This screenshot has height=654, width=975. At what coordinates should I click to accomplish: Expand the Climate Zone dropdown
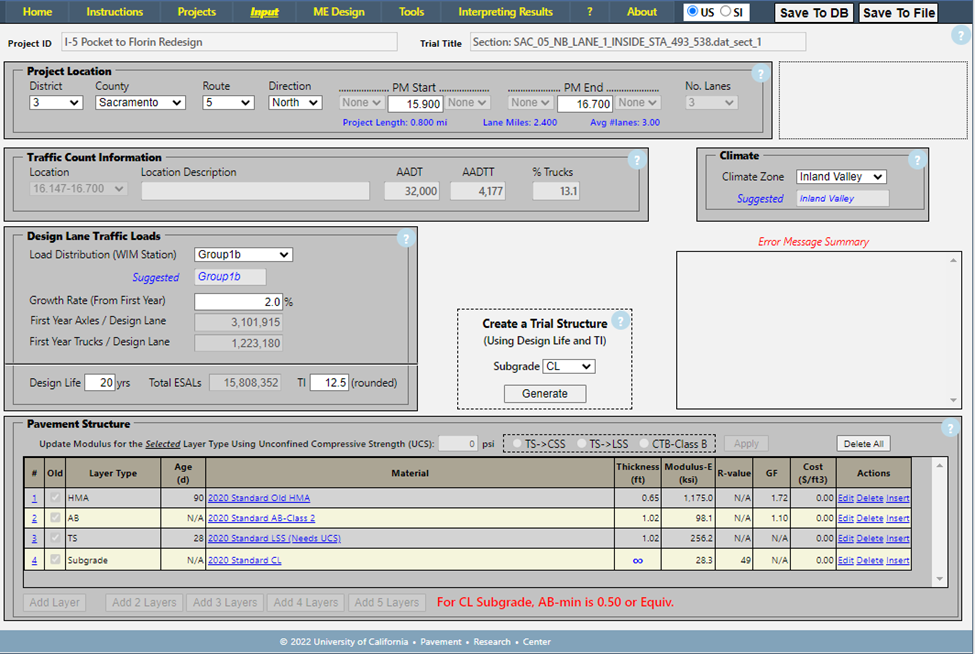tap(841, 177)
